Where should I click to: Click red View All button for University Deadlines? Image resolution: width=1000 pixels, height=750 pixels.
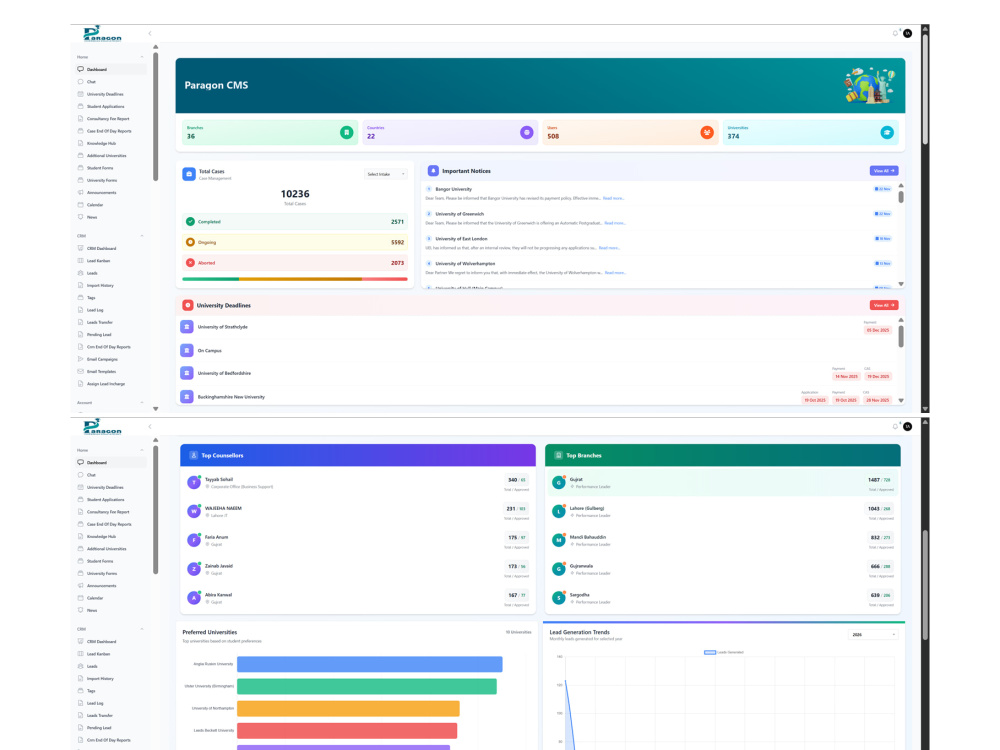884,305
